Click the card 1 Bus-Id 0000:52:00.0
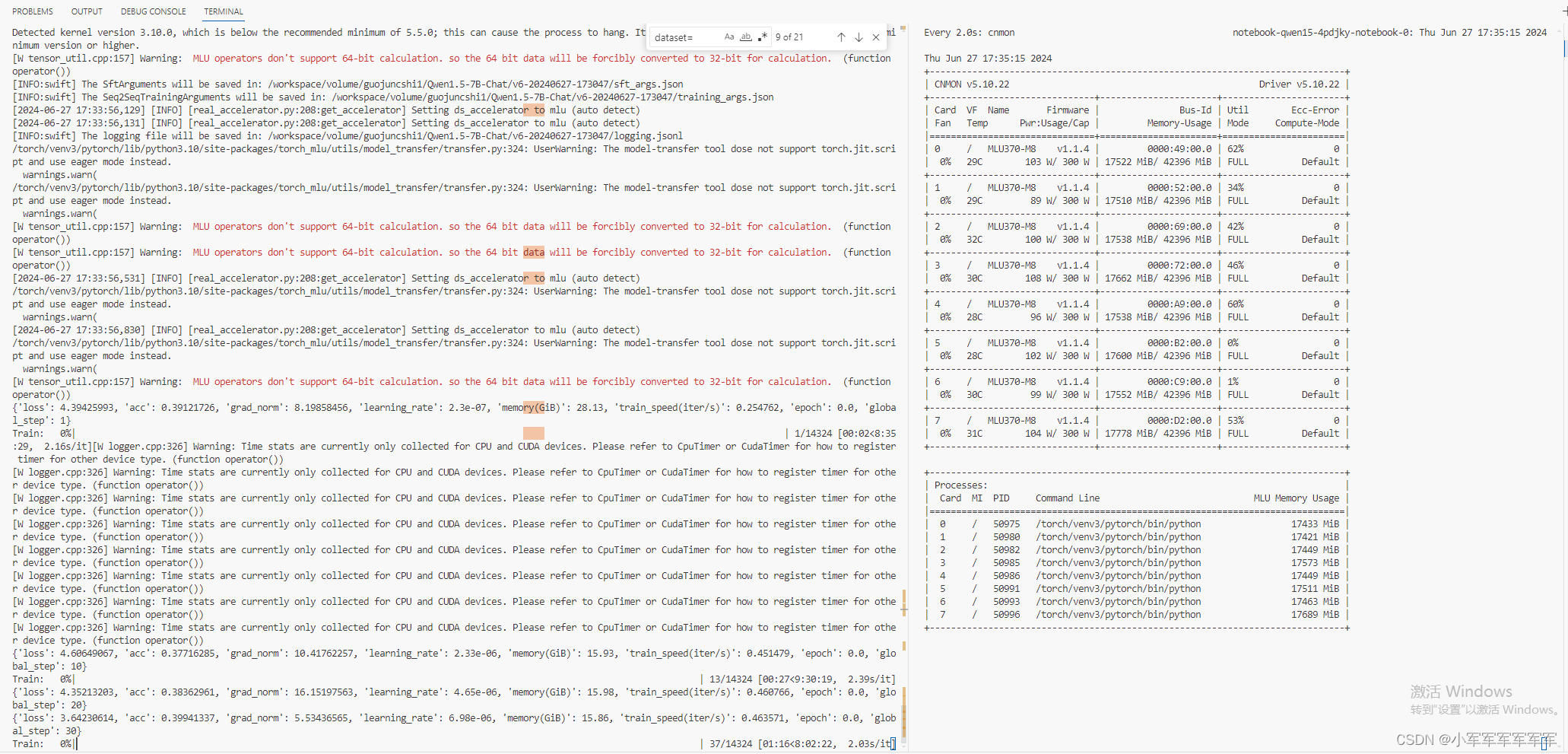The width and height of the screenshot is (1568, 754). 1179,187
